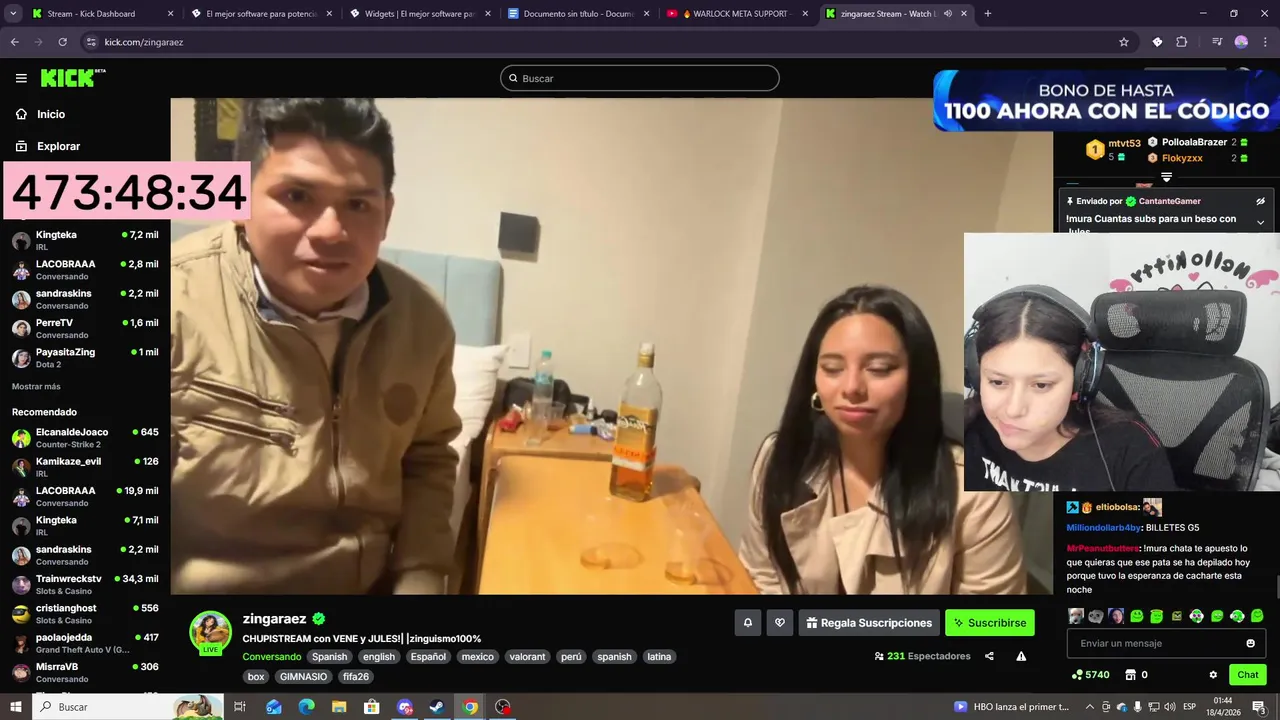1280x720 pixels.
Task: Select the fifa26 tag
Action: tap(356, 677)
